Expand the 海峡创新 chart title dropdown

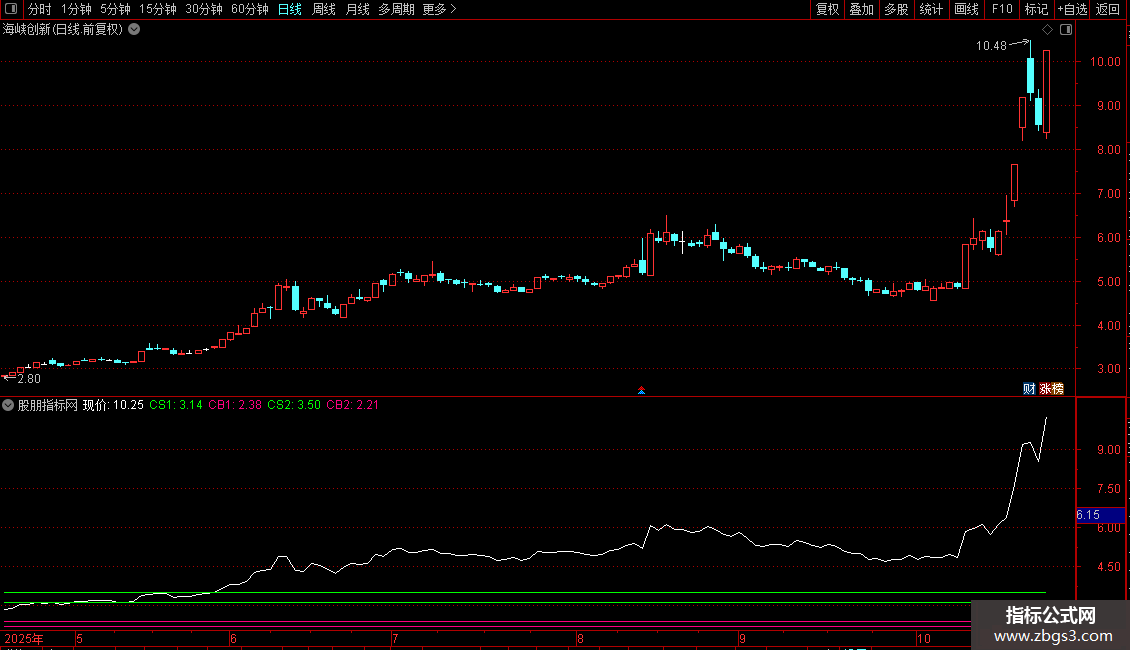[x=134, y=30]
